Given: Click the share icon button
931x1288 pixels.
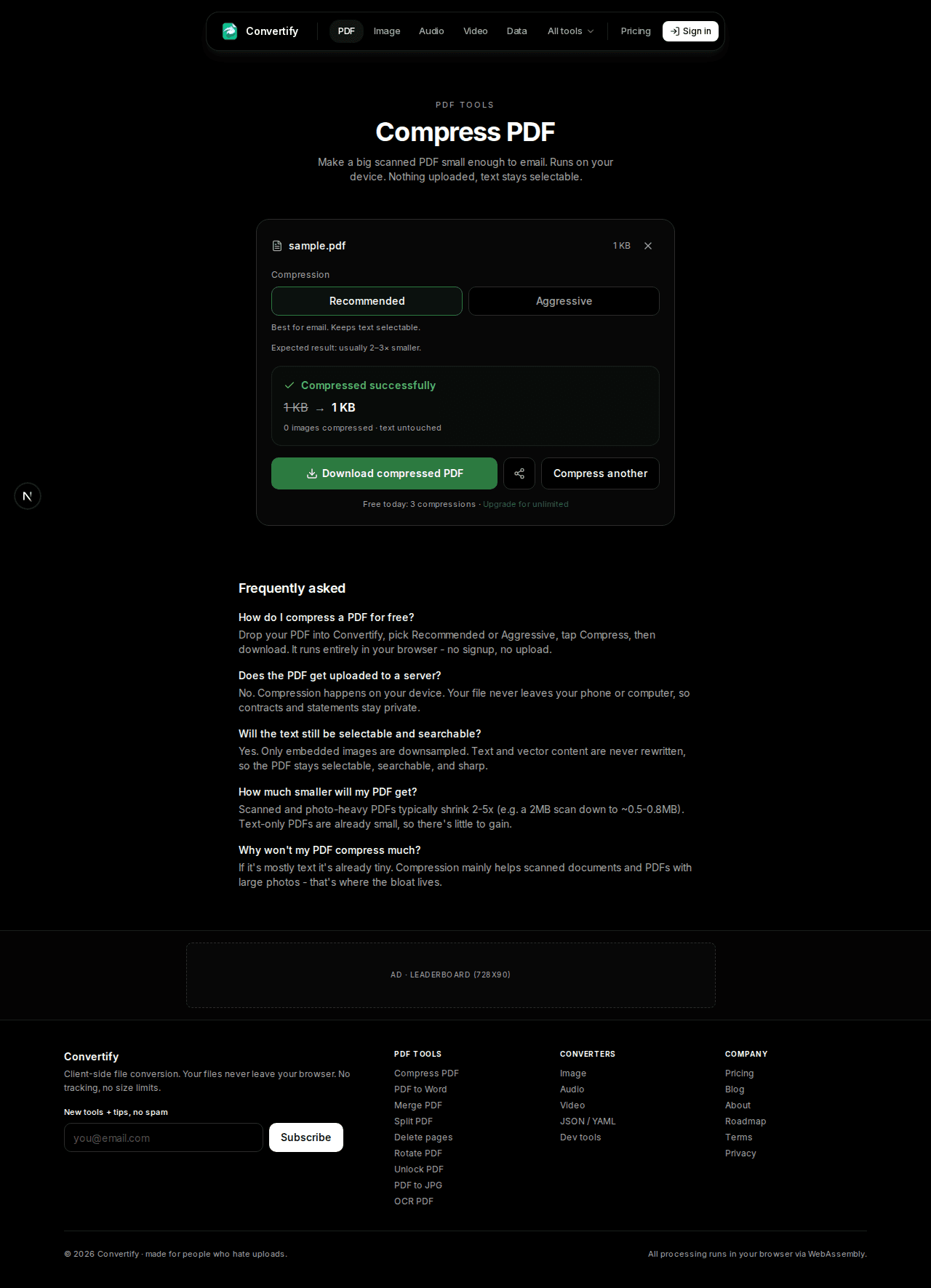Looking at the screenshot, I should tap(519, 473).
